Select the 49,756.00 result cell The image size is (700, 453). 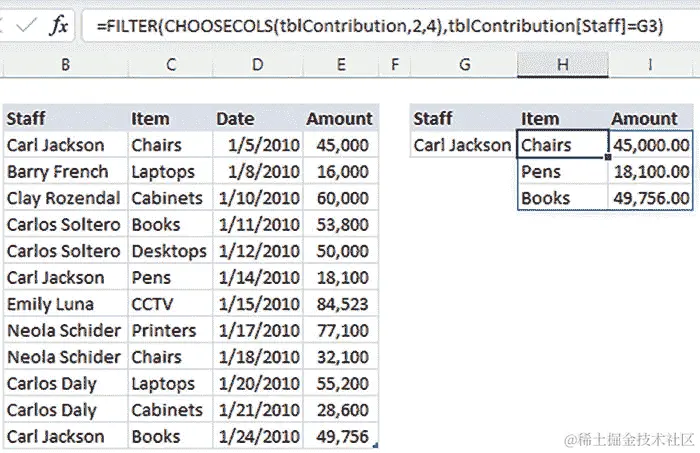click(x=650, y=198)
